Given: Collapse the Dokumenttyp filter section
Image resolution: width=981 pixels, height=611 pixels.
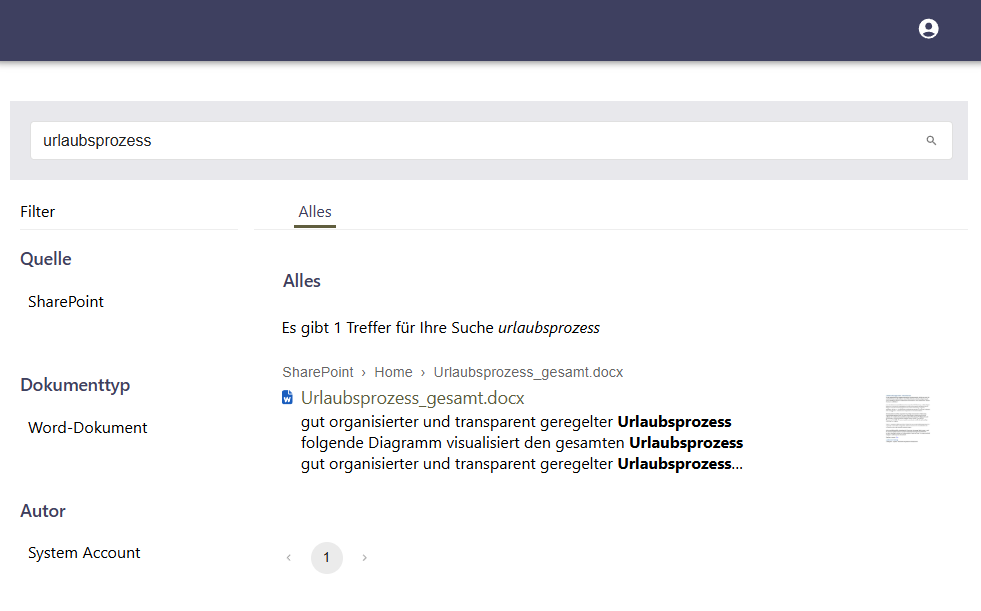Looking at the screenshot, I should 75,385.
